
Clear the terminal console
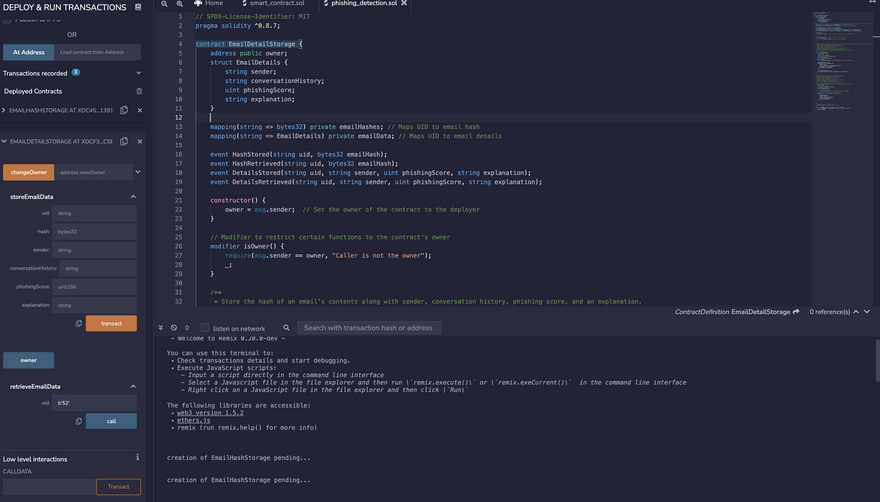(x=173, y=328)
